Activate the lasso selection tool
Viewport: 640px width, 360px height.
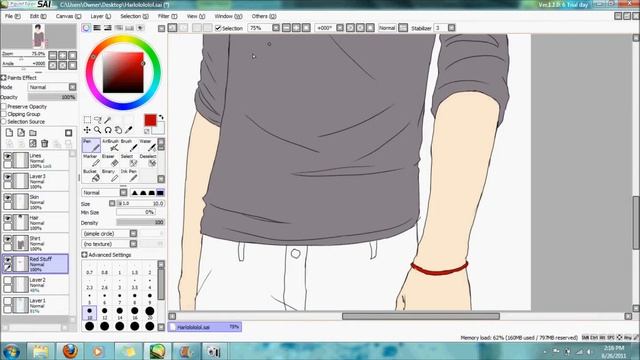(98, 120)
